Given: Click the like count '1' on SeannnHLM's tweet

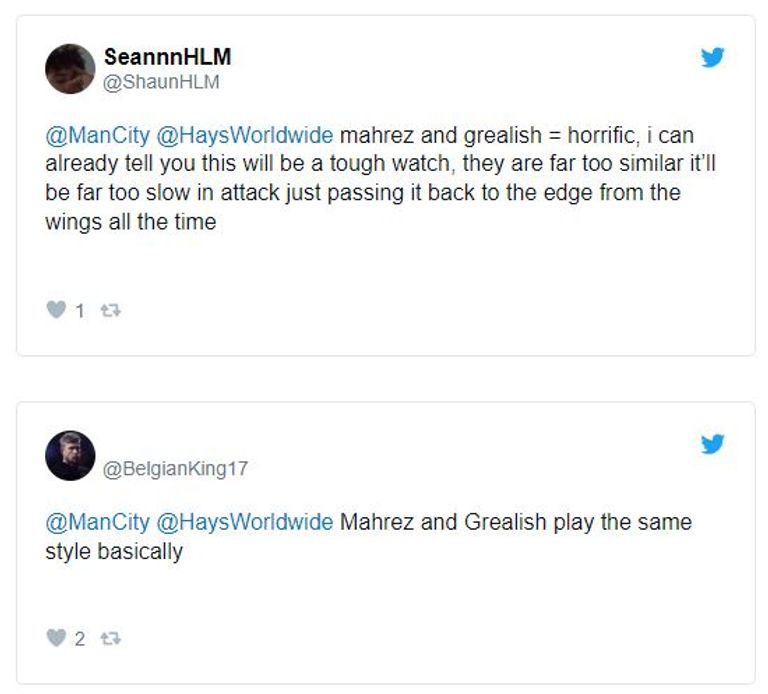Looking at the screenshot, I should [x=80, y=311].
